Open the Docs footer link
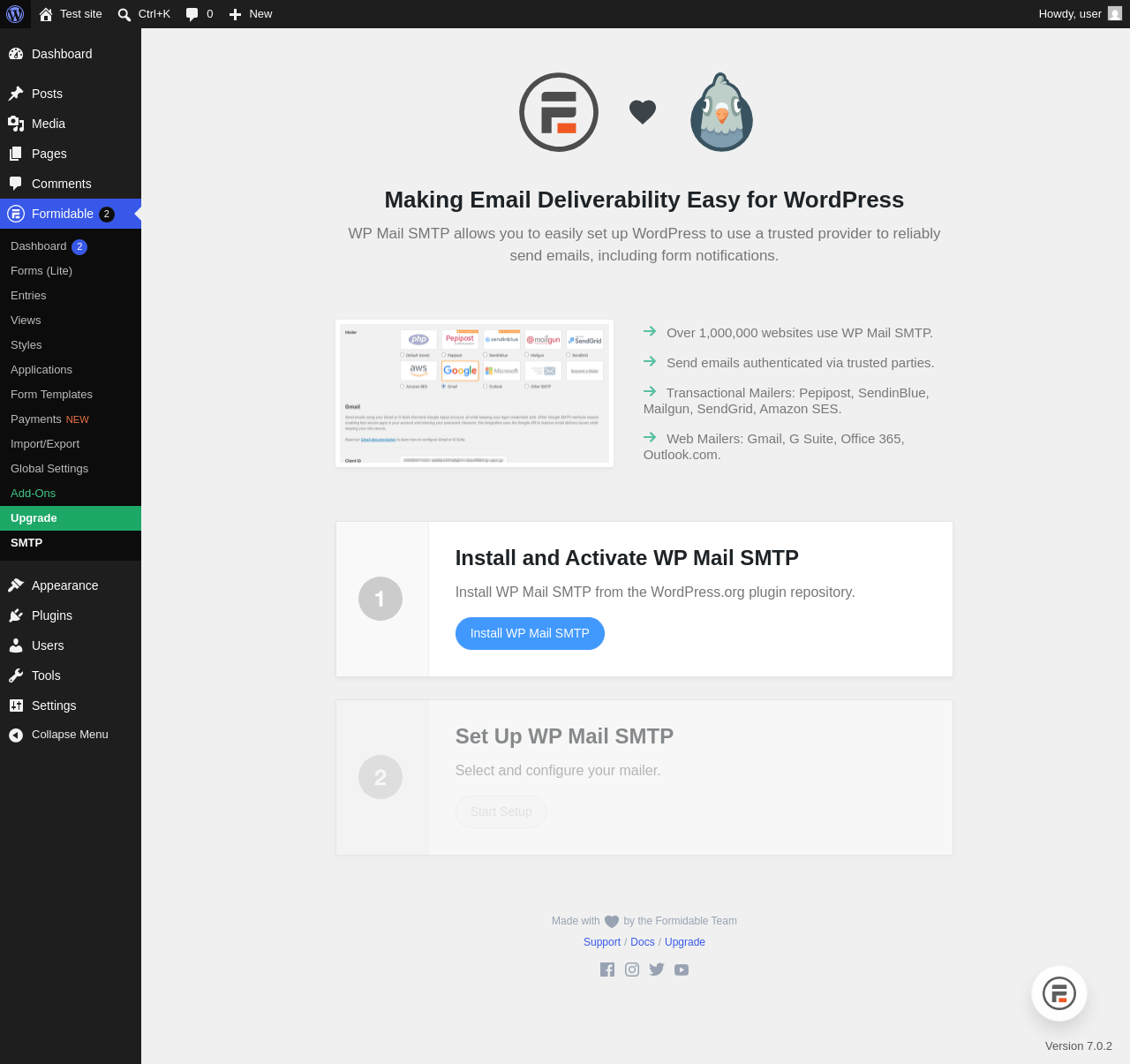1130x1064 pixels. tap(643, 942)
